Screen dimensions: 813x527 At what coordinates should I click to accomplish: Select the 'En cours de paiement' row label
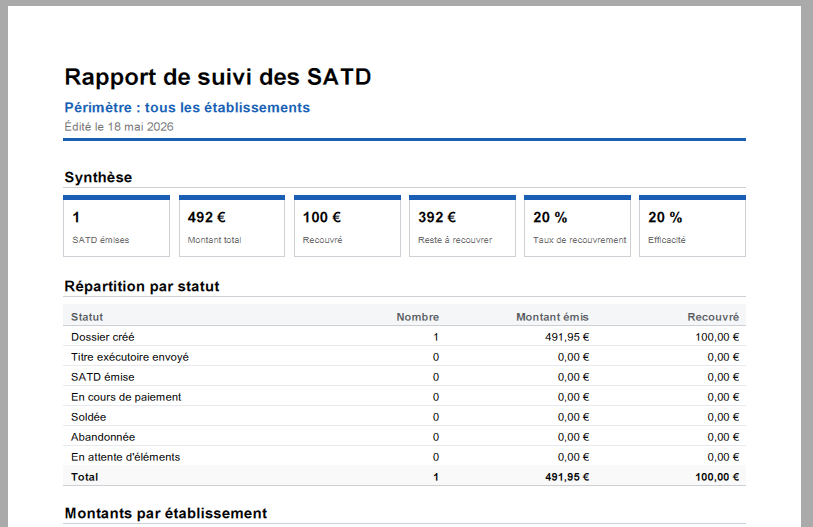(x=126, y=397)
